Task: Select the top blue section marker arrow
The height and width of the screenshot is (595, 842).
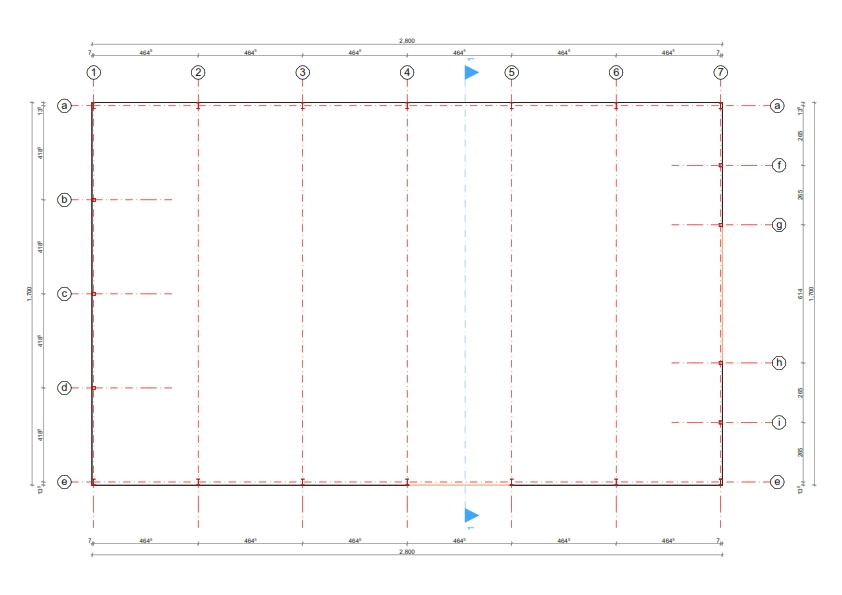Action: (x=472, y=72)
